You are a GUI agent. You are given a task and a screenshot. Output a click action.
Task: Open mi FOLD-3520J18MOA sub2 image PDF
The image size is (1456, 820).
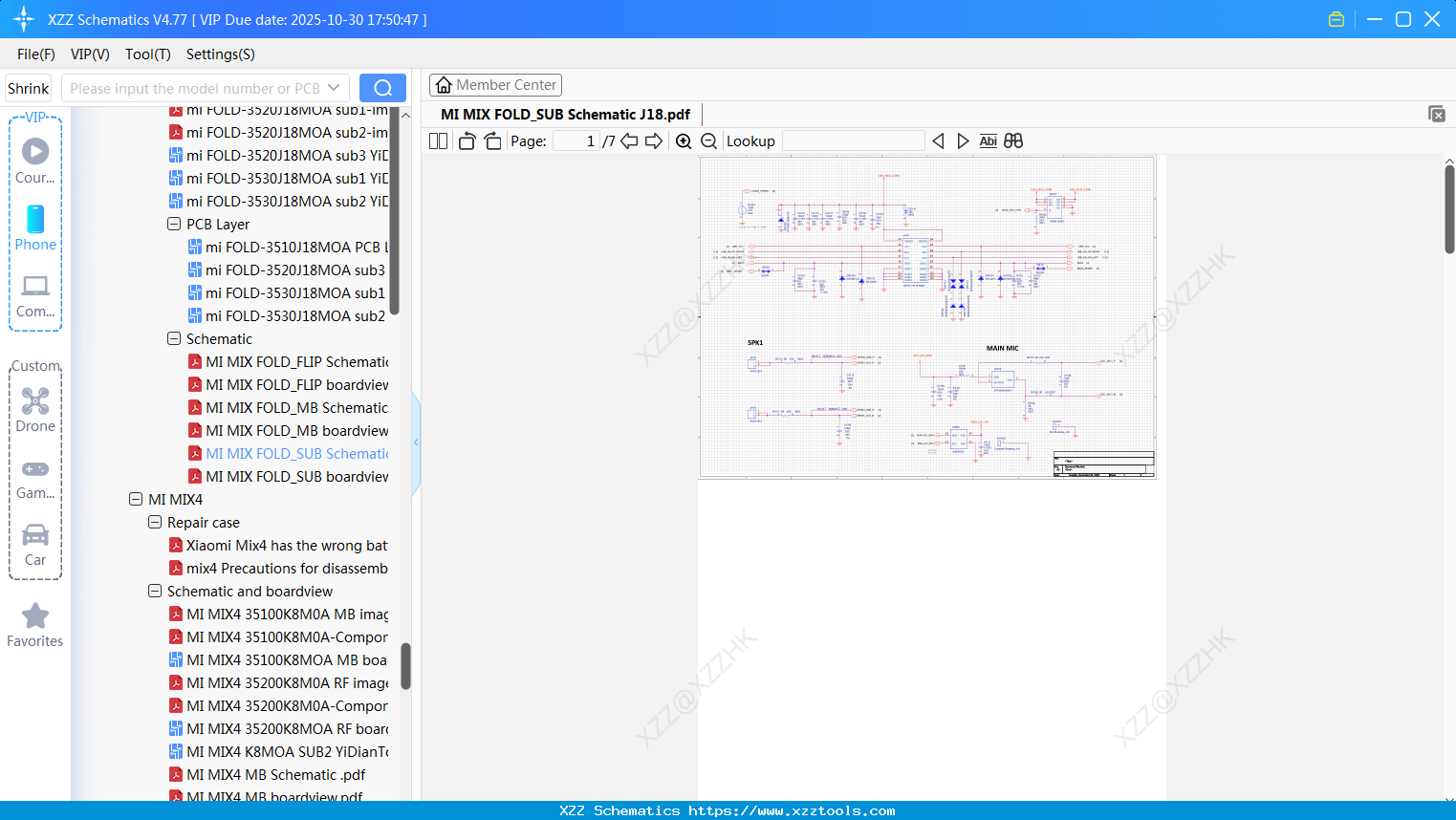tap(279, 132)
